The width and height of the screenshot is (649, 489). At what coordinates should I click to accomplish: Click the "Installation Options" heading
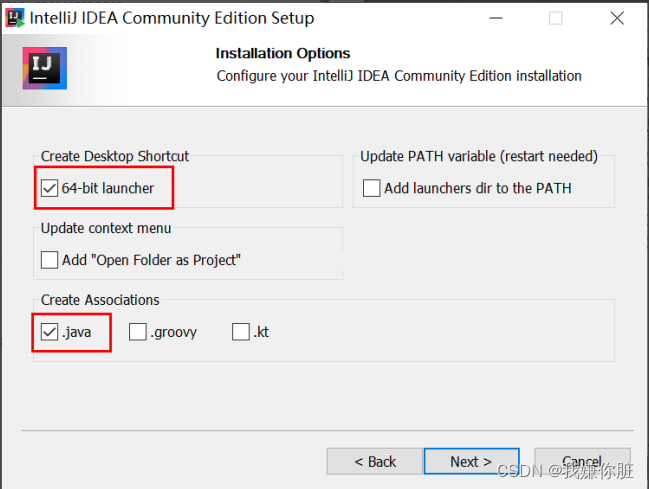283,53
